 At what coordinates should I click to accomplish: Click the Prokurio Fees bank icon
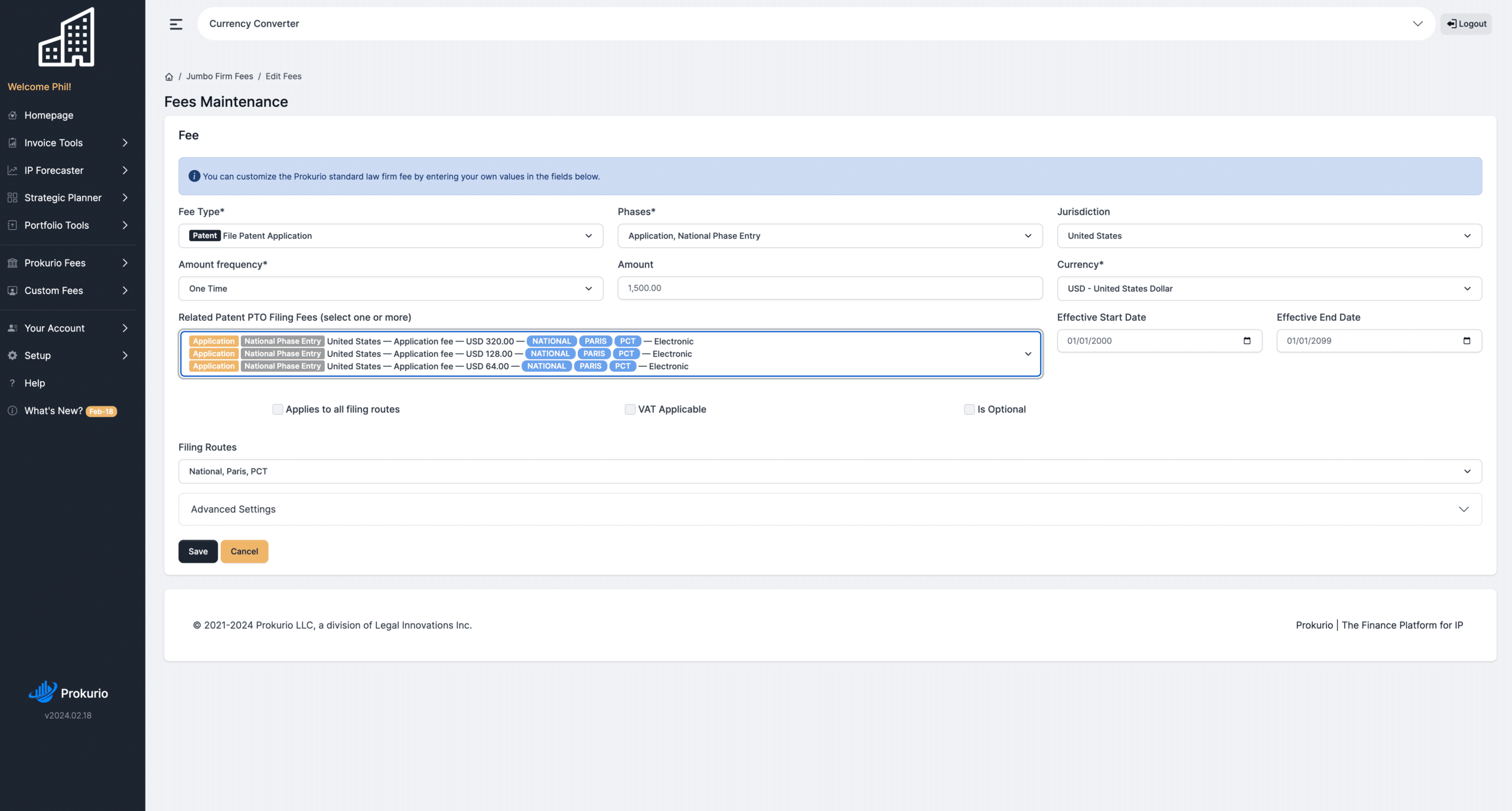point(12,263)
